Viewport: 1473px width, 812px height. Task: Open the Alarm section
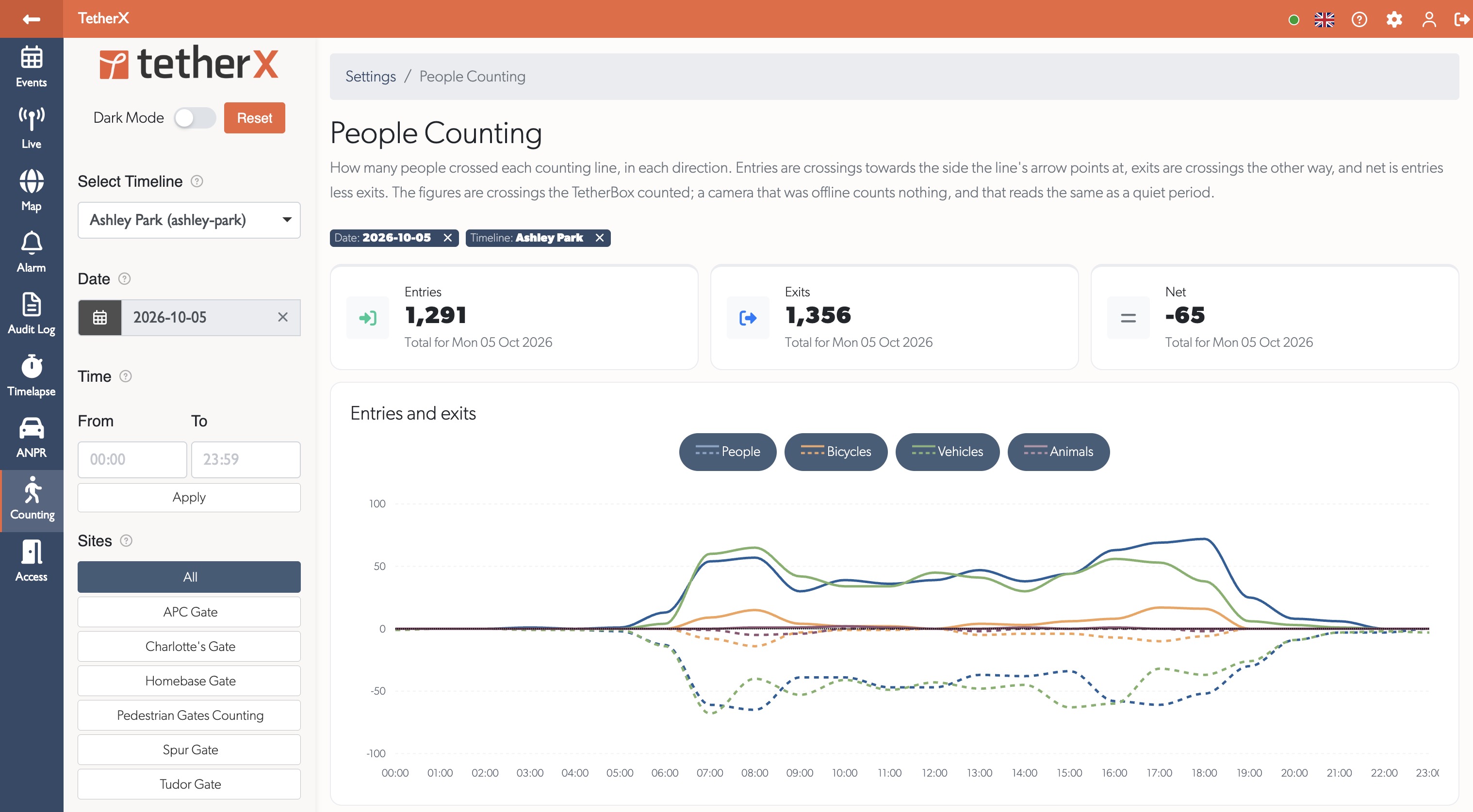[x=32, y=252]
